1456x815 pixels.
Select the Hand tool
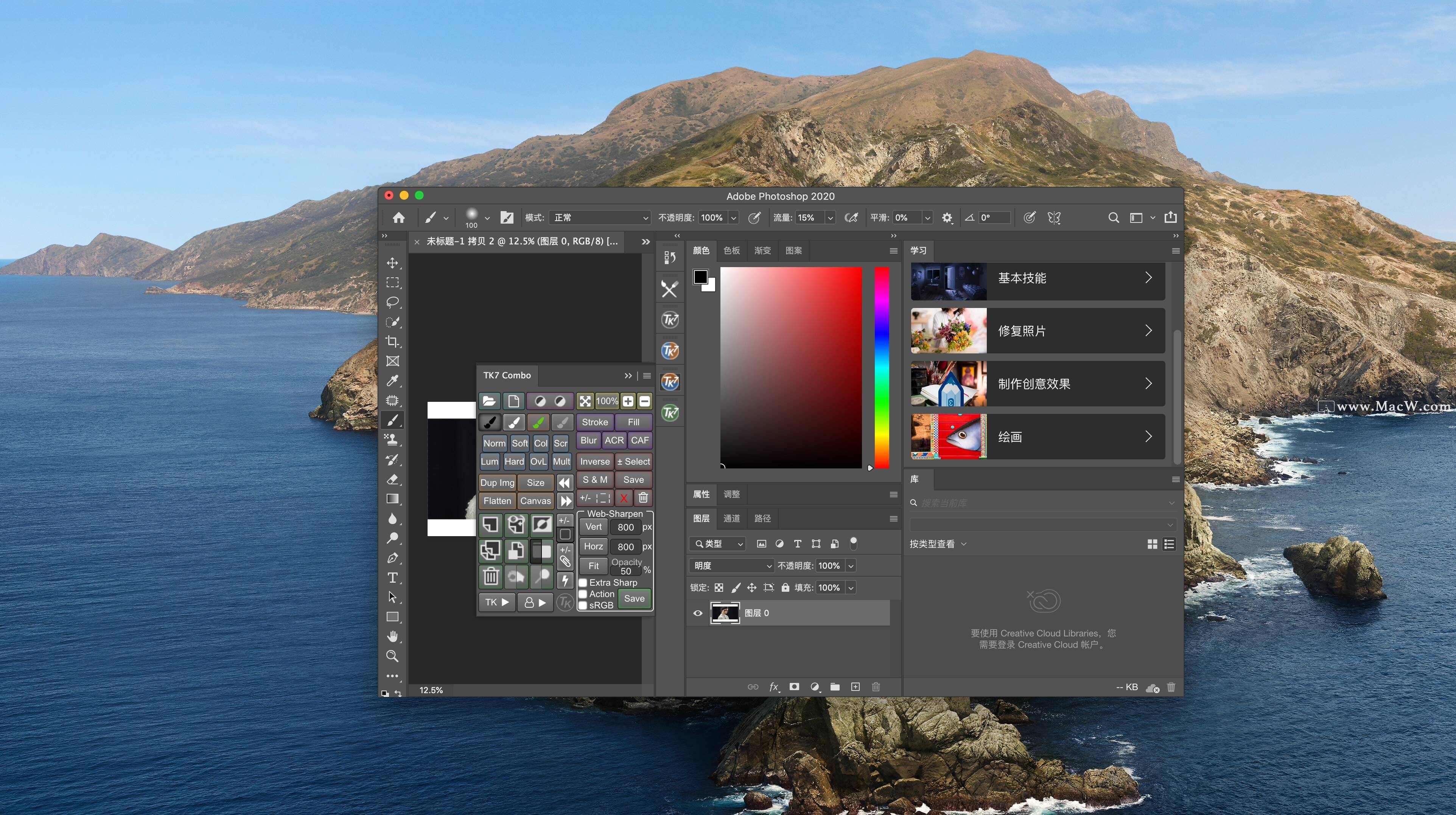pos(392,636)
